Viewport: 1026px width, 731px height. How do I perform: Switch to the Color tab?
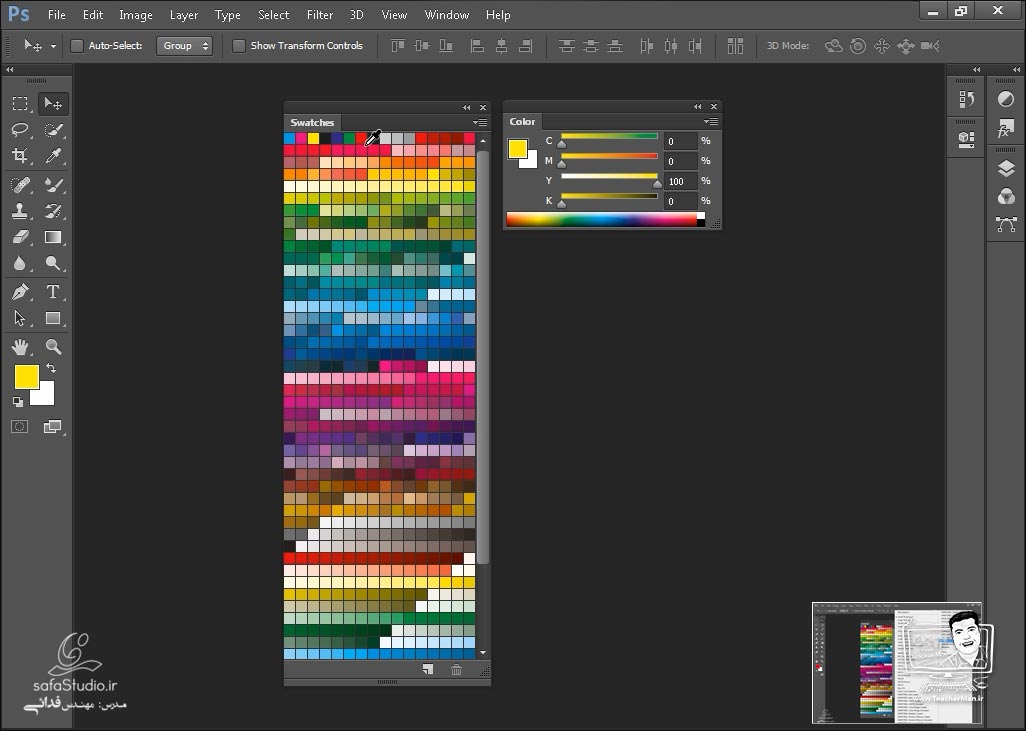coord(522,122)
